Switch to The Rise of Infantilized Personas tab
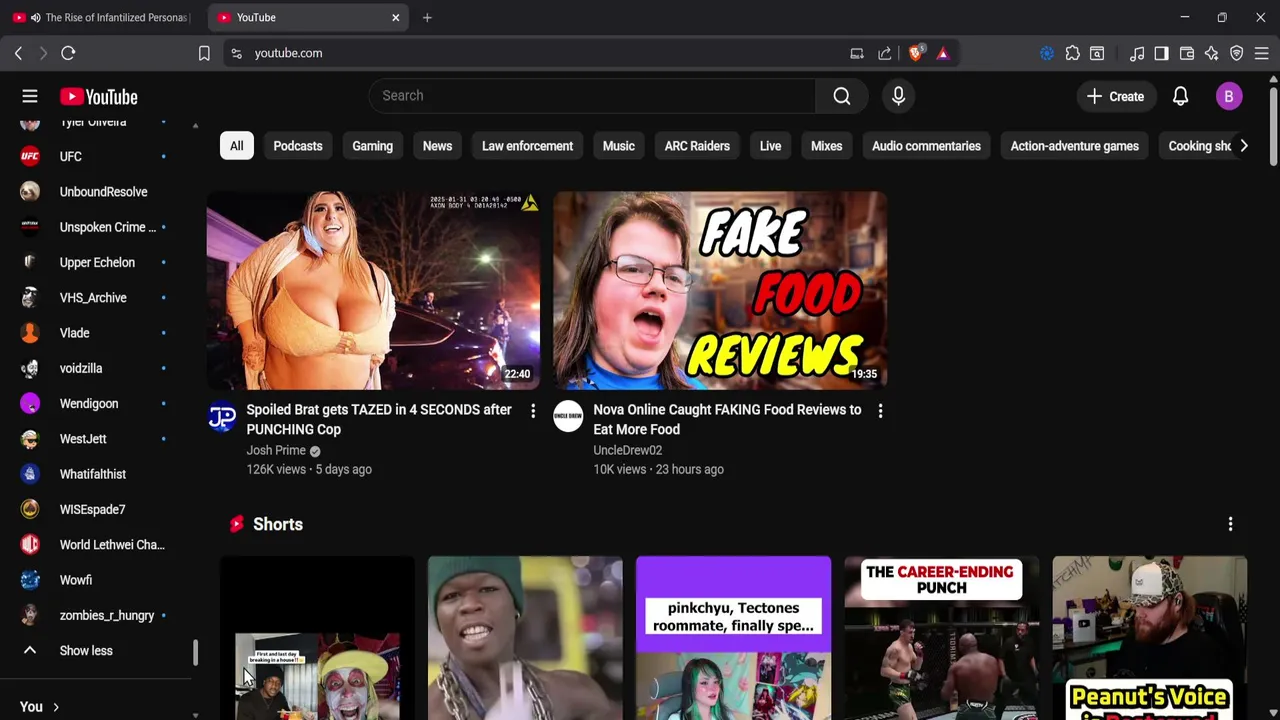The width and height of the screenshot is (1280, 720). [x=100, y=17]
